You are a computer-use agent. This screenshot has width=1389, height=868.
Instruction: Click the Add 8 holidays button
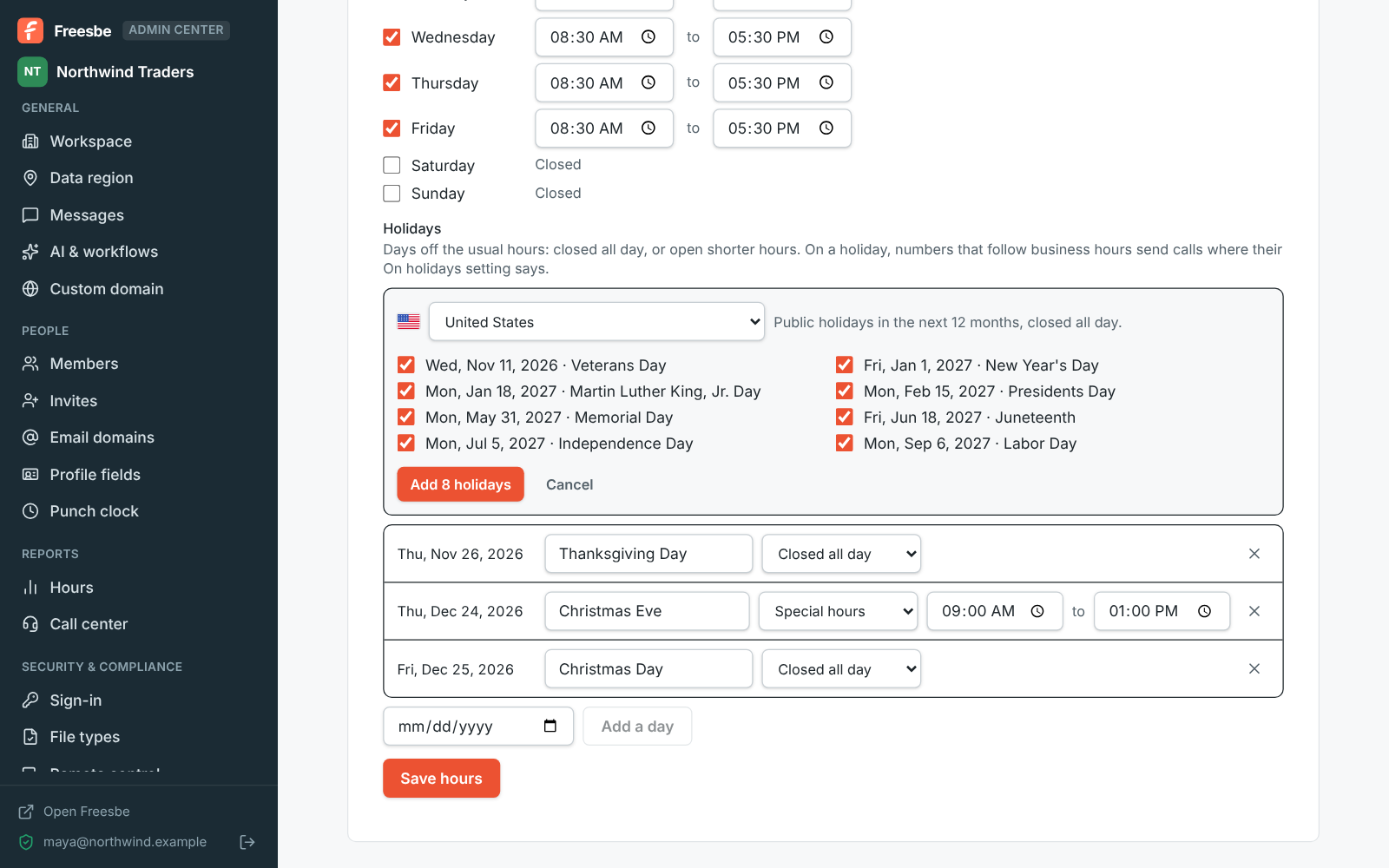[x=460, y=484]
